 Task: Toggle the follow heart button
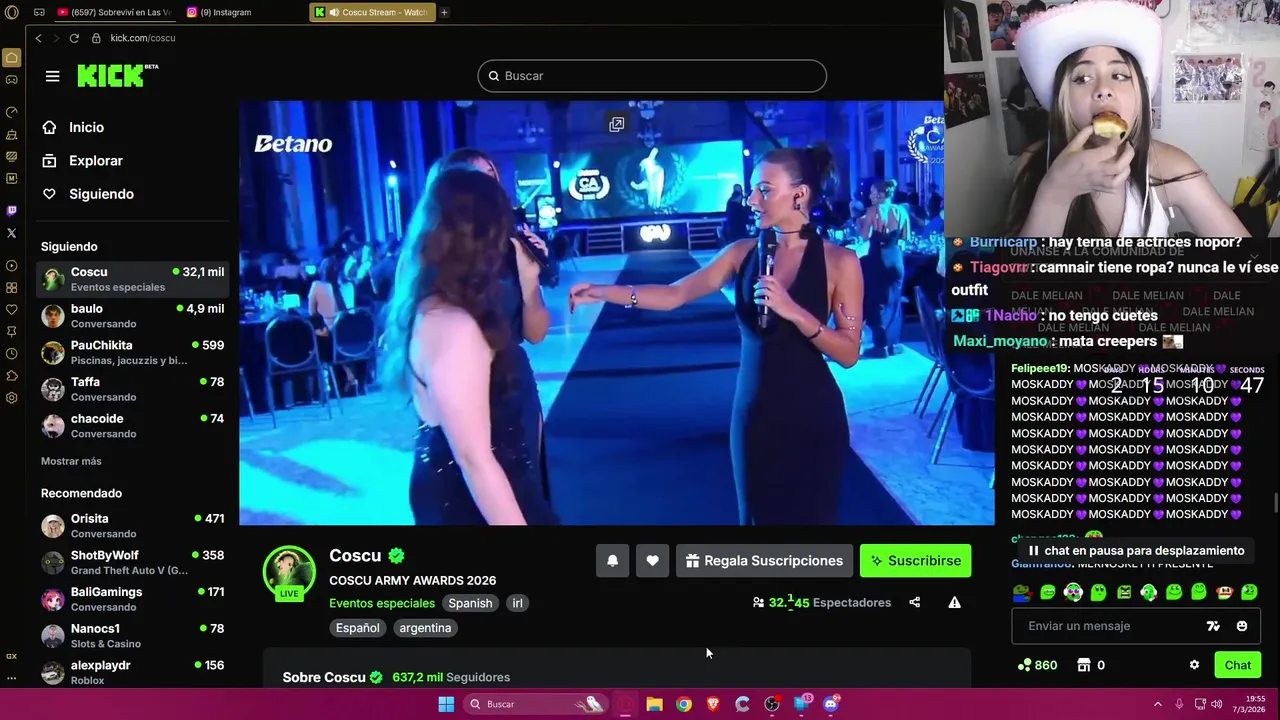coord(652,561)
